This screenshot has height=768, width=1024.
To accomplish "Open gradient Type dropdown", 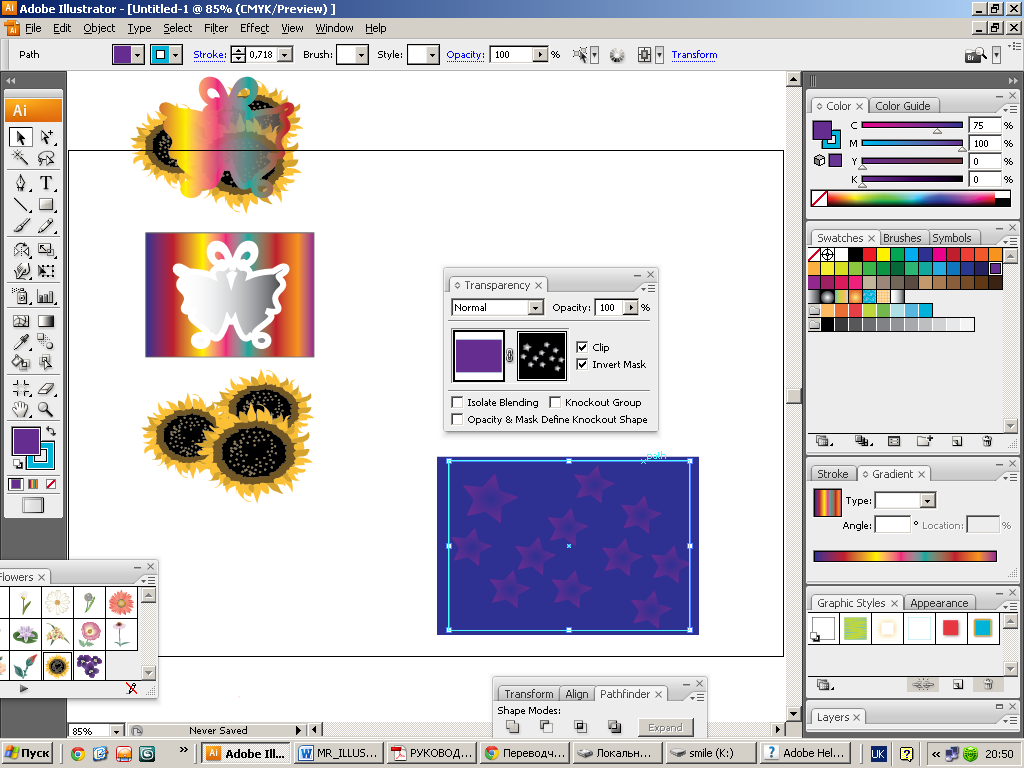I will [927, 500].
